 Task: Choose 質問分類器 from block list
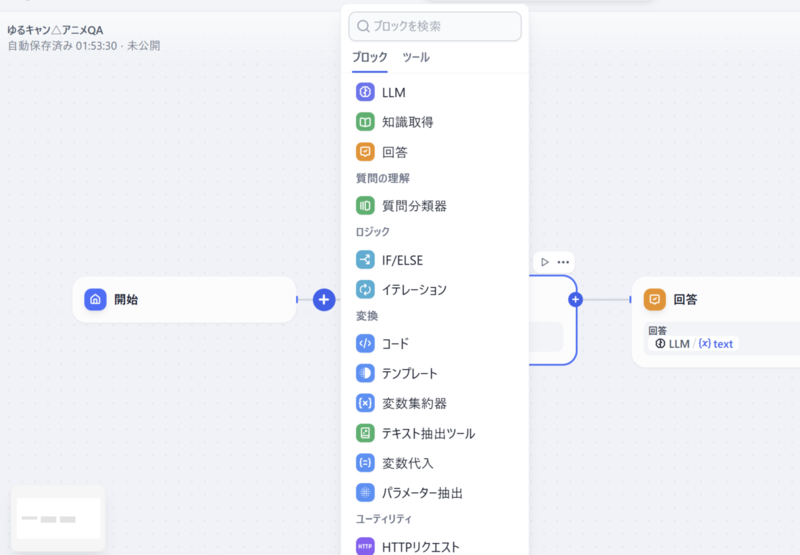pos(414,206)
